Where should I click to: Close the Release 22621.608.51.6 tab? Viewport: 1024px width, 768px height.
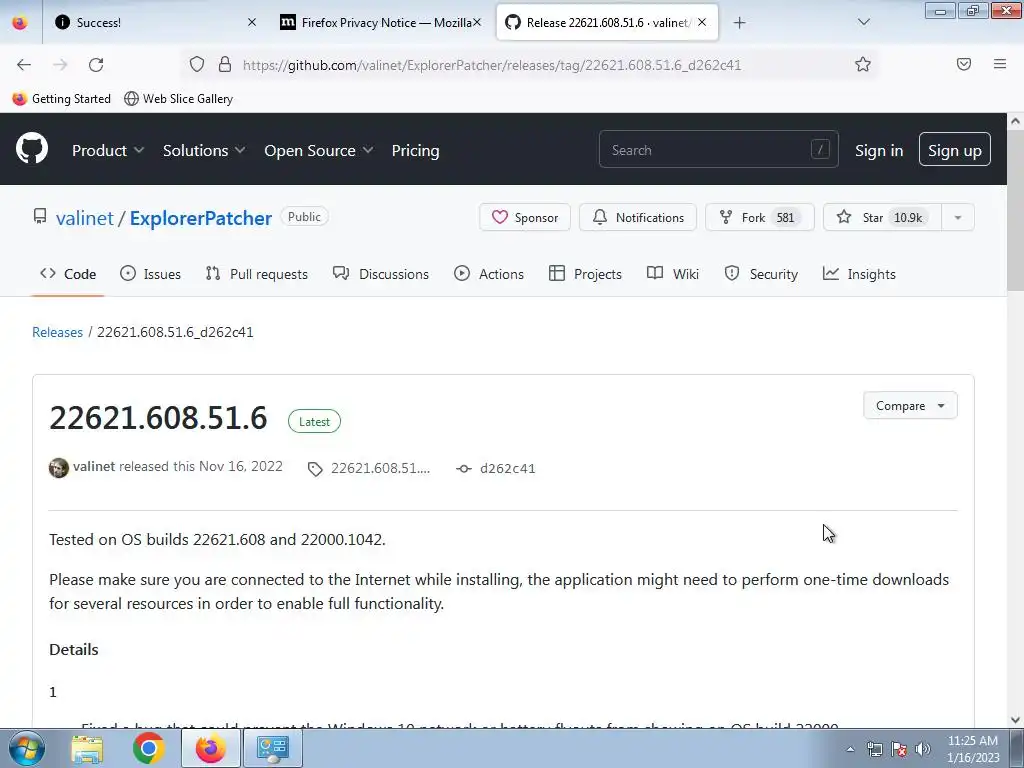pos(702,22)
